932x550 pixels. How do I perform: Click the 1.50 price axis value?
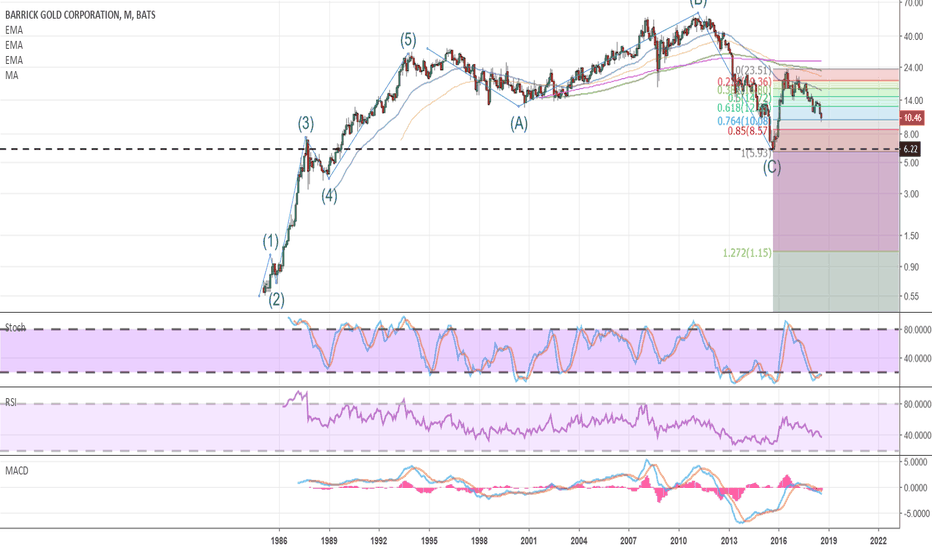click(x=912, y=236)
